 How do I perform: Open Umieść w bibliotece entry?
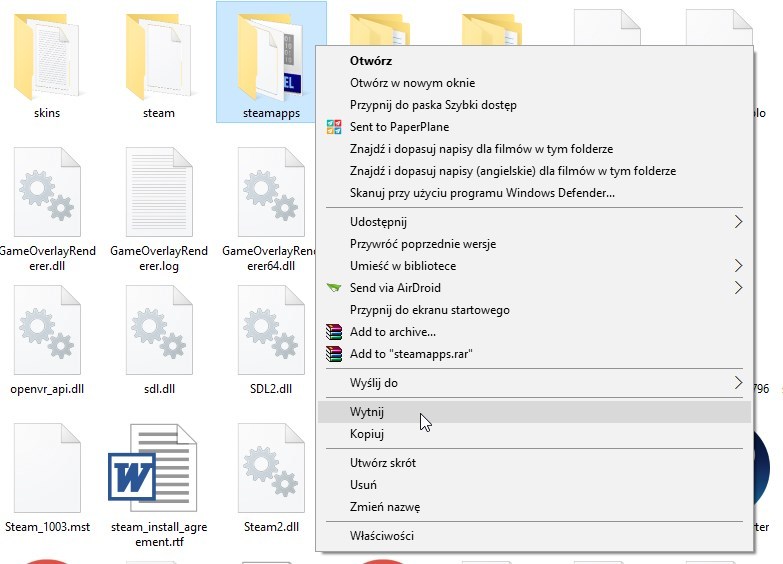coord(534,266)
